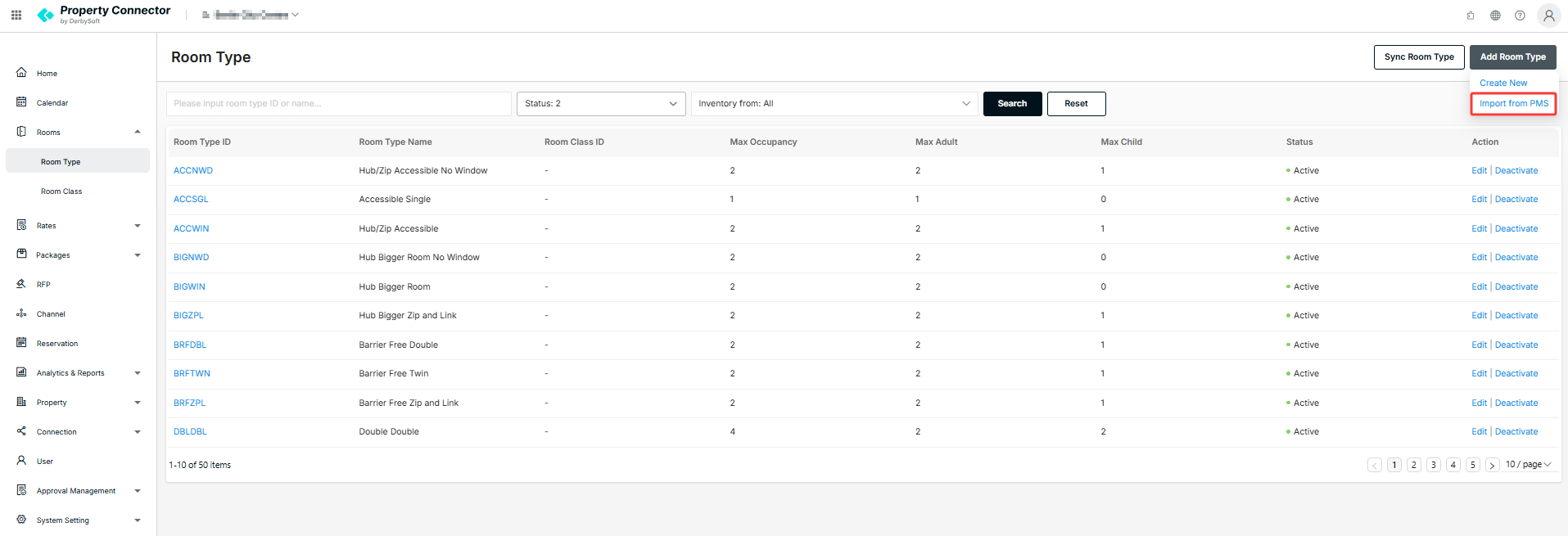Expand the Analytics & Reports arrow
Screen dimensions: 1568x536
[x=138, y=373]
